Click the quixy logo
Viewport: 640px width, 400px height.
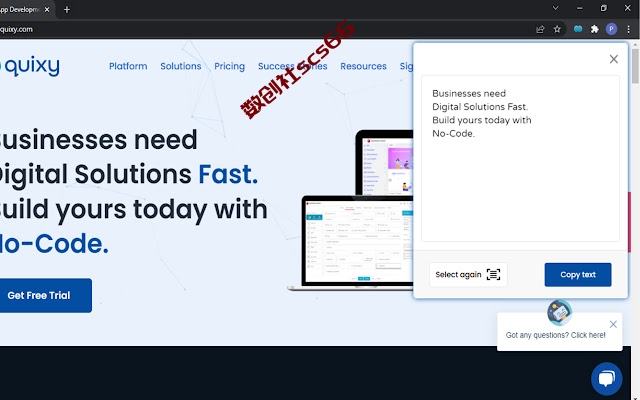pyautogui.click(x=30, y=66)
